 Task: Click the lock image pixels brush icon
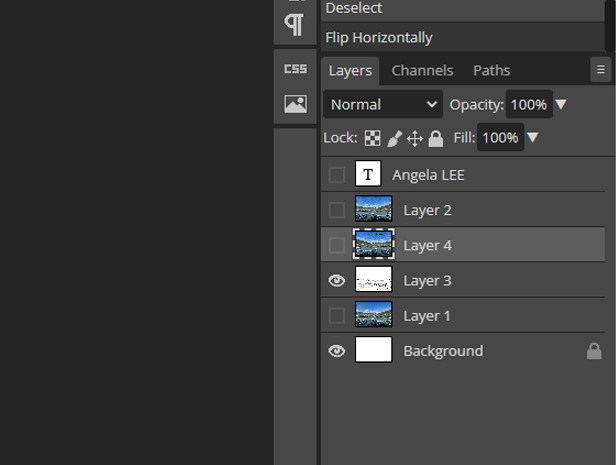[394, 138]
